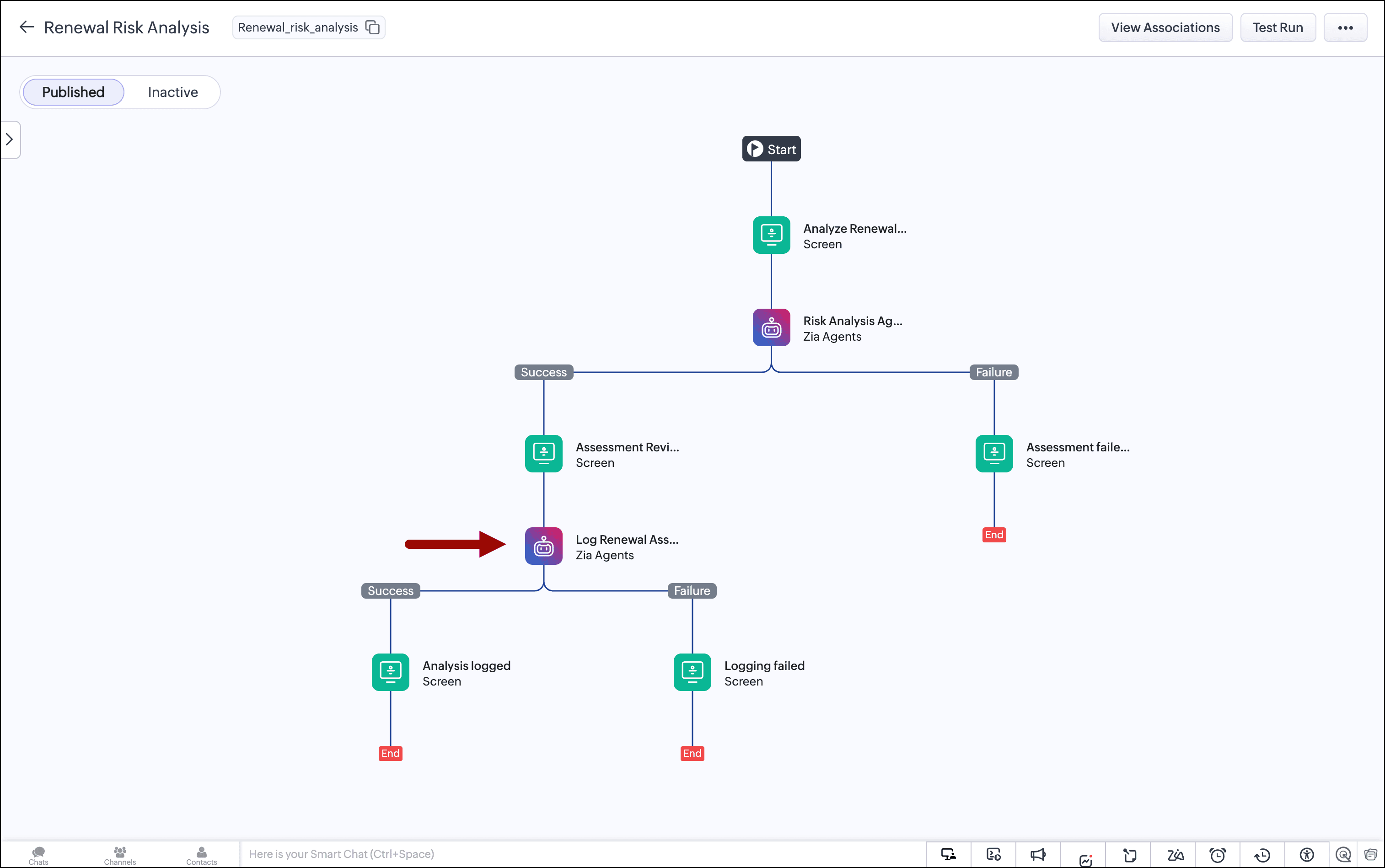1385x868 pixels.
Task: Open the history clock icon
Action: [1262, 855]
